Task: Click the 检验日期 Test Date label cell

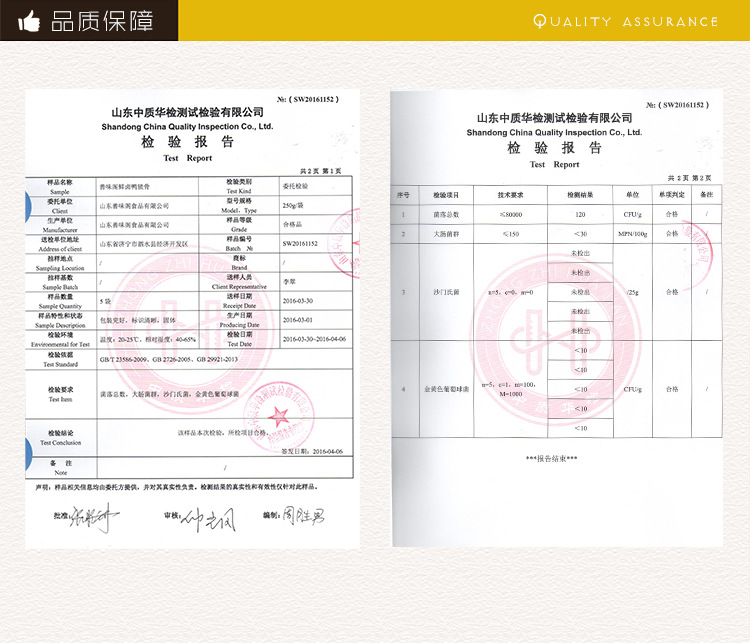Action: tap(239, 339)
